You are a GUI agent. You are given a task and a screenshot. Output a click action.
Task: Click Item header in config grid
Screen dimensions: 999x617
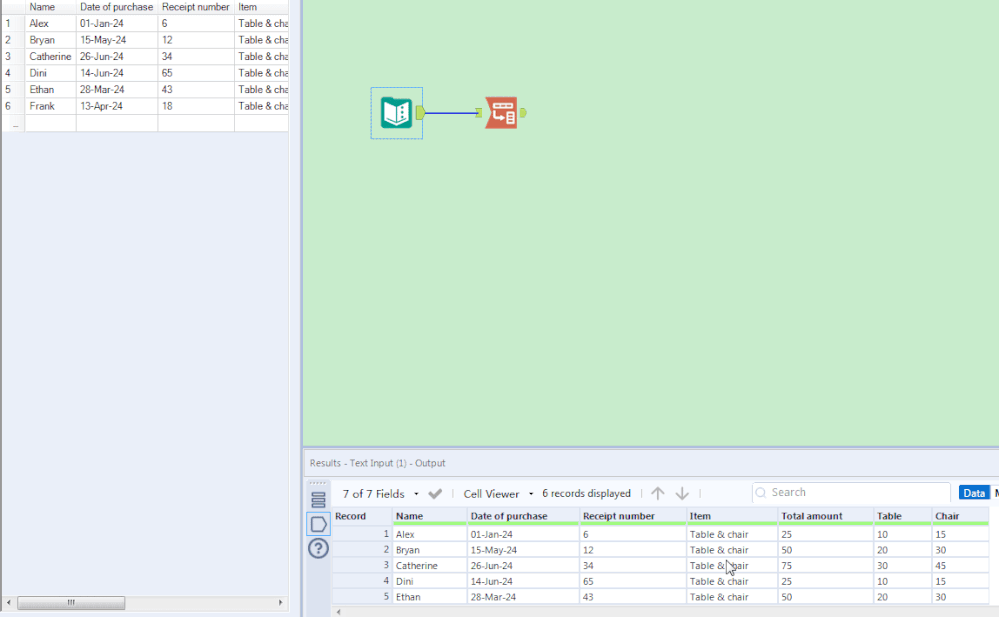pyautogui.click(x=261, y=7)
